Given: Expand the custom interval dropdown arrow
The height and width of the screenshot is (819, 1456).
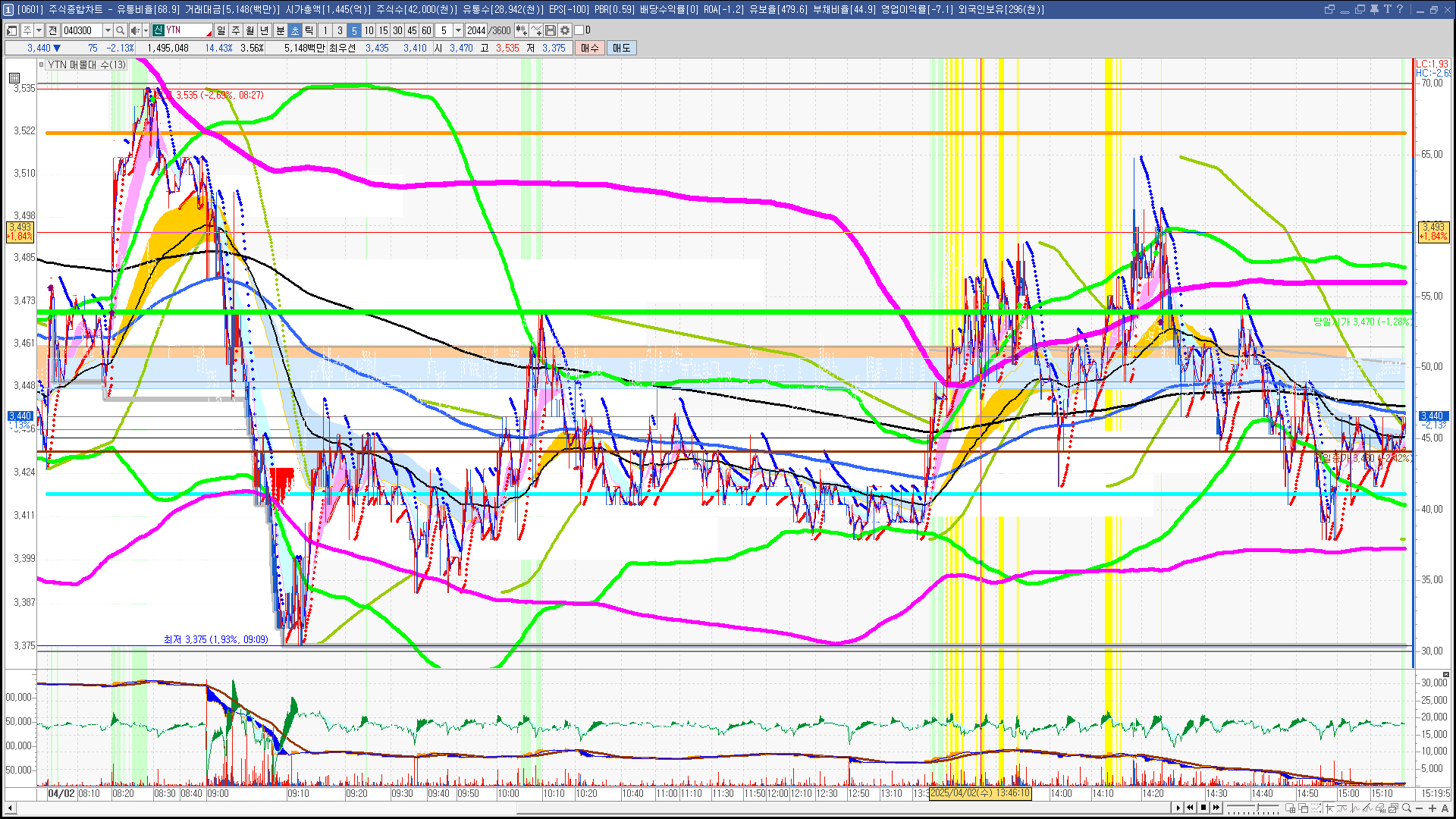Looking at the screenshot, I should (458, 30).
